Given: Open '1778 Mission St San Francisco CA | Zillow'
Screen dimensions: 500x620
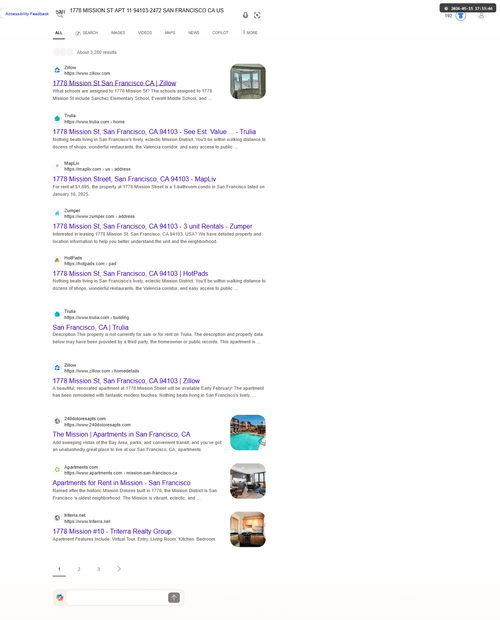Looking at the screenshot, I should click(x=114, y=83).
